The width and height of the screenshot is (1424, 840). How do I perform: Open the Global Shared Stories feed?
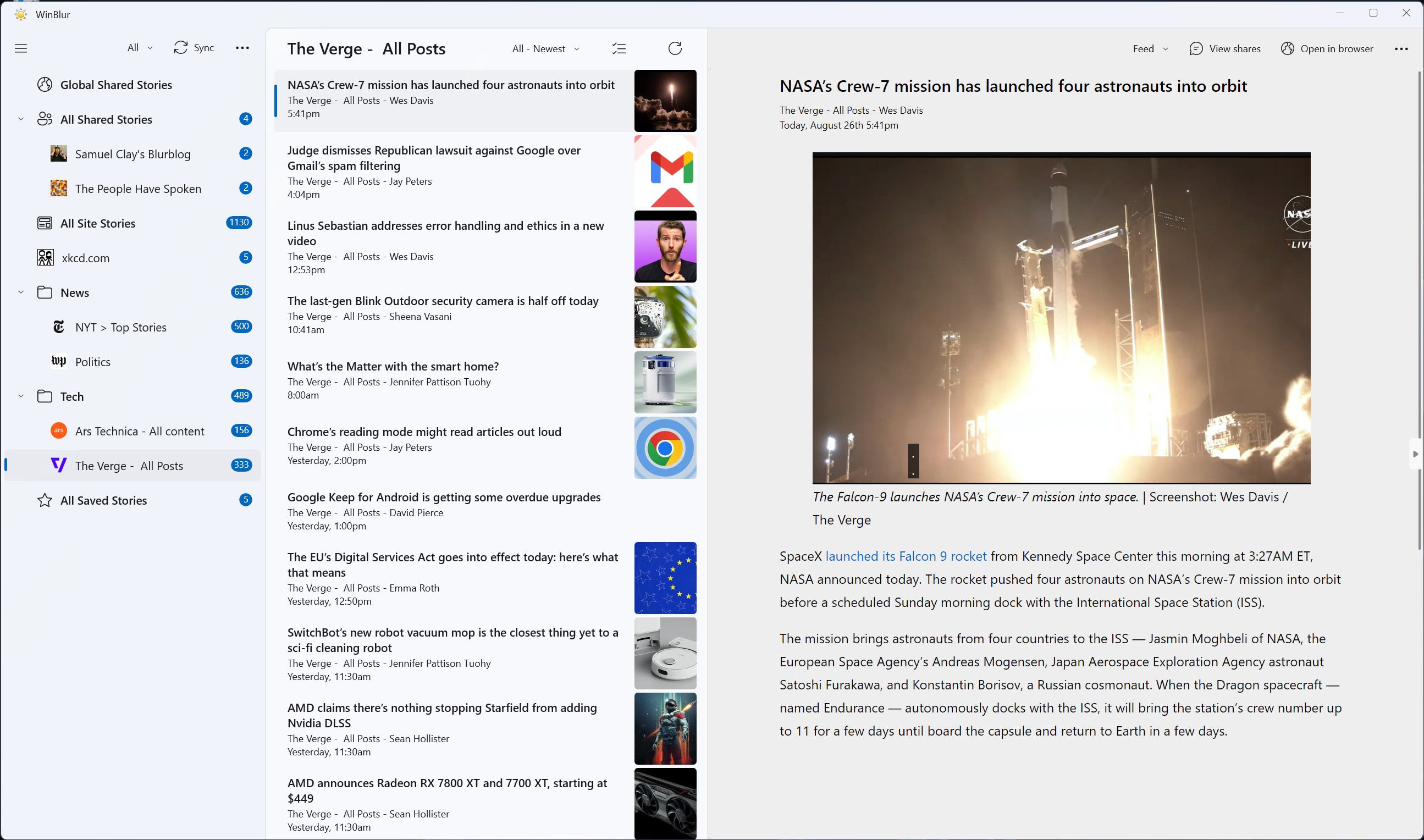(116, 85)
